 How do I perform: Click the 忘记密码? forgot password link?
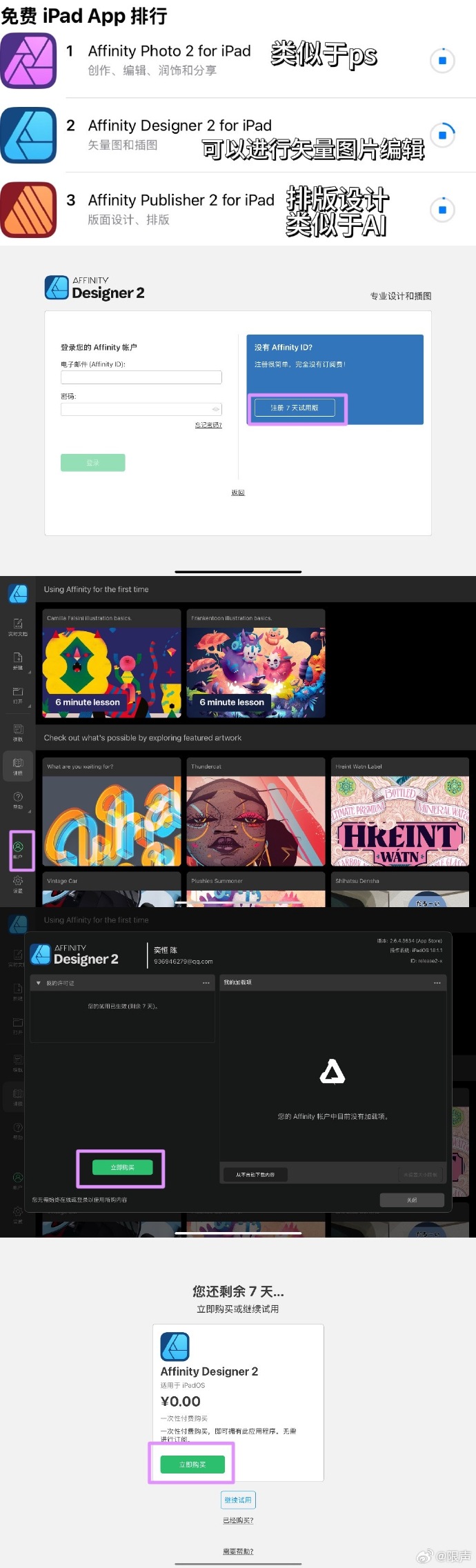pos(208,425)
